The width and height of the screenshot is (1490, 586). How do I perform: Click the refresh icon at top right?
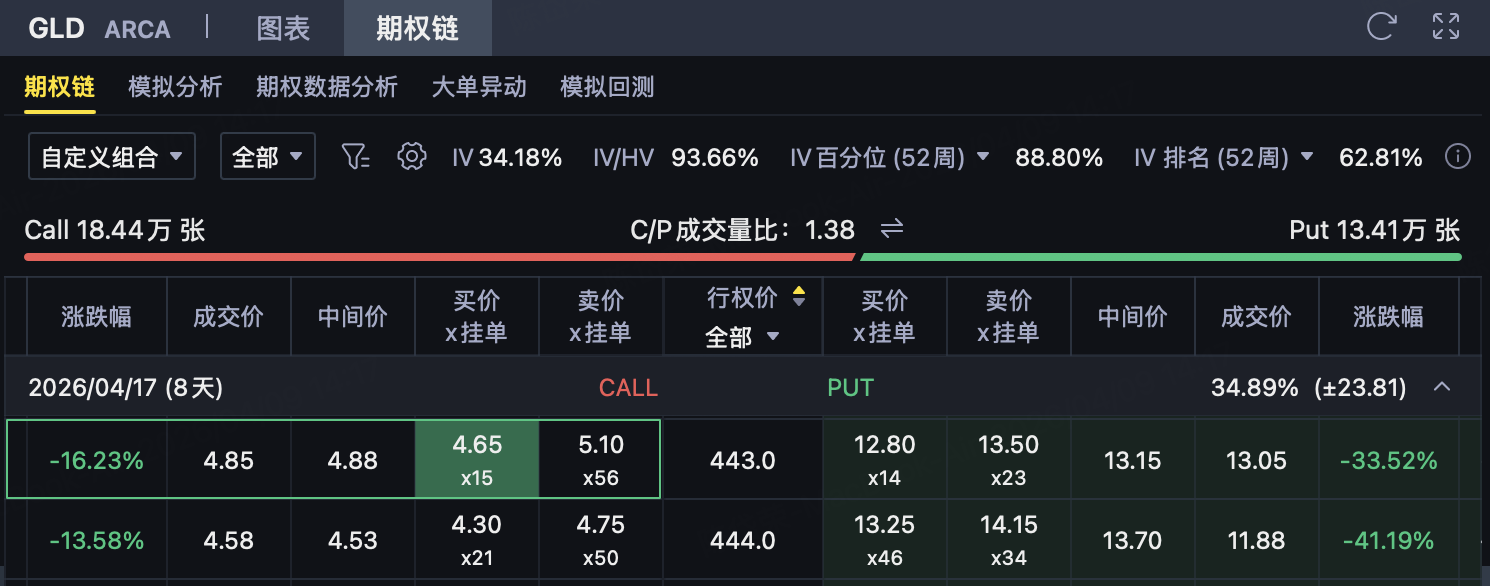(x=1381, y=26)
